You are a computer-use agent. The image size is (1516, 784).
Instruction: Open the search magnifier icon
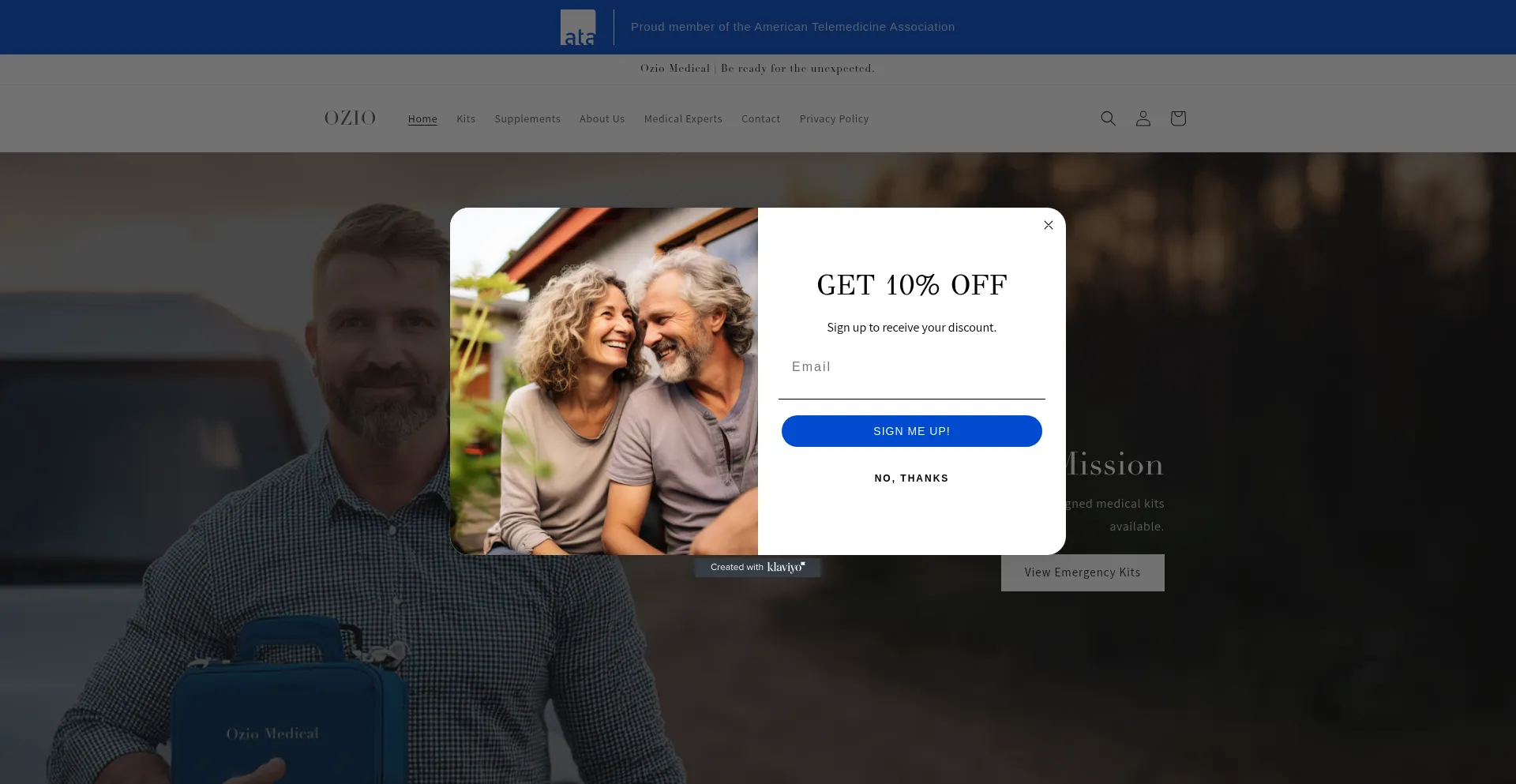coord(1108,118)
